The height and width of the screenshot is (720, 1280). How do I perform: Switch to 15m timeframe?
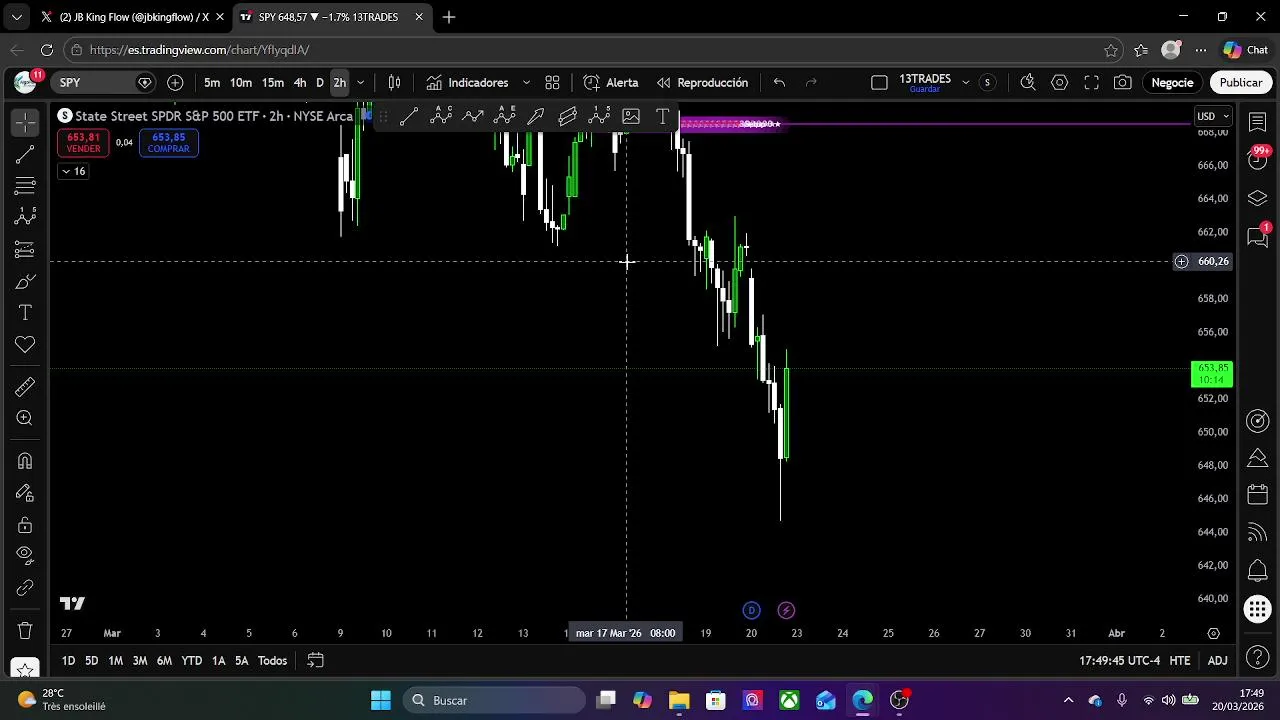(x=273, y=83)
